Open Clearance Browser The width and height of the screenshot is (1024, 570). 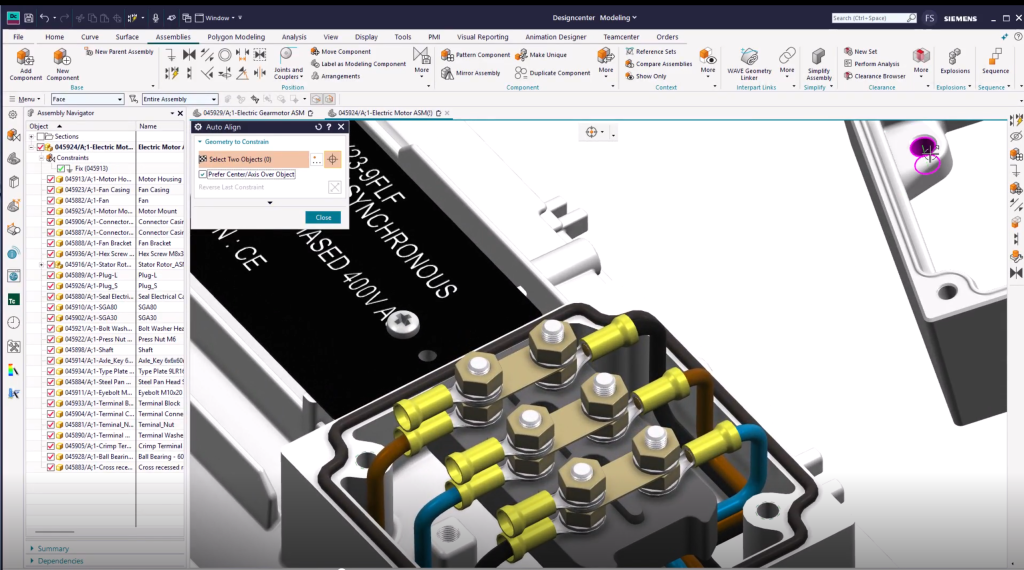coord(874,76)
